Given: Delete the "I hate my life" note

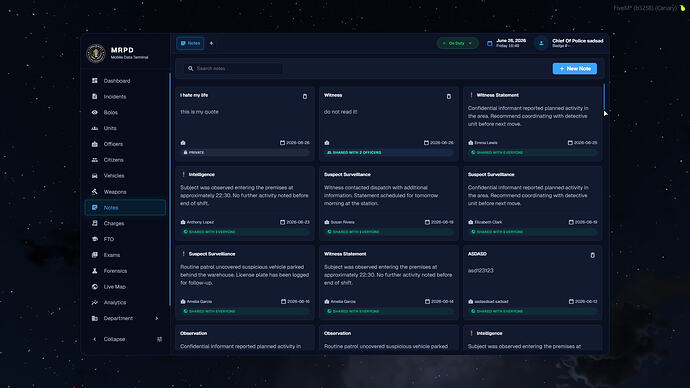Looking at the screenshot, I should tap(305, 96).
